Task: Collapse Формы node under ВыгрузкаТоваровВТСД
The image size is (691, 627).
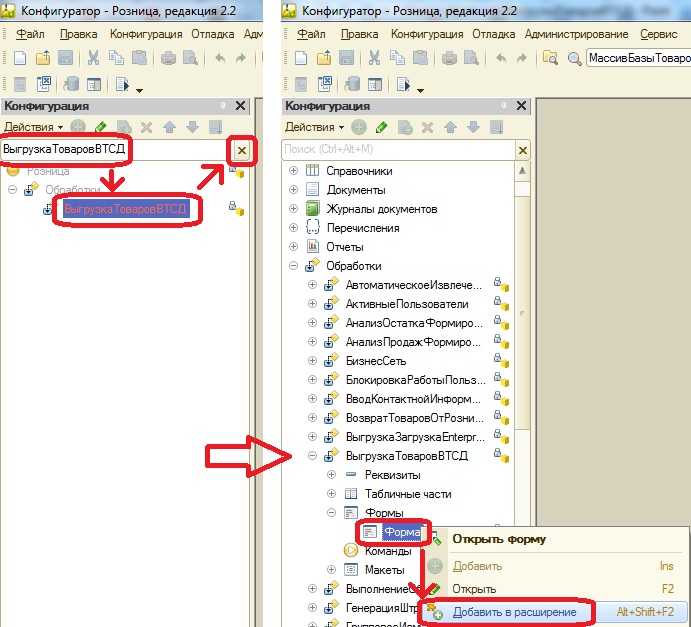Action: click(331, 512)
